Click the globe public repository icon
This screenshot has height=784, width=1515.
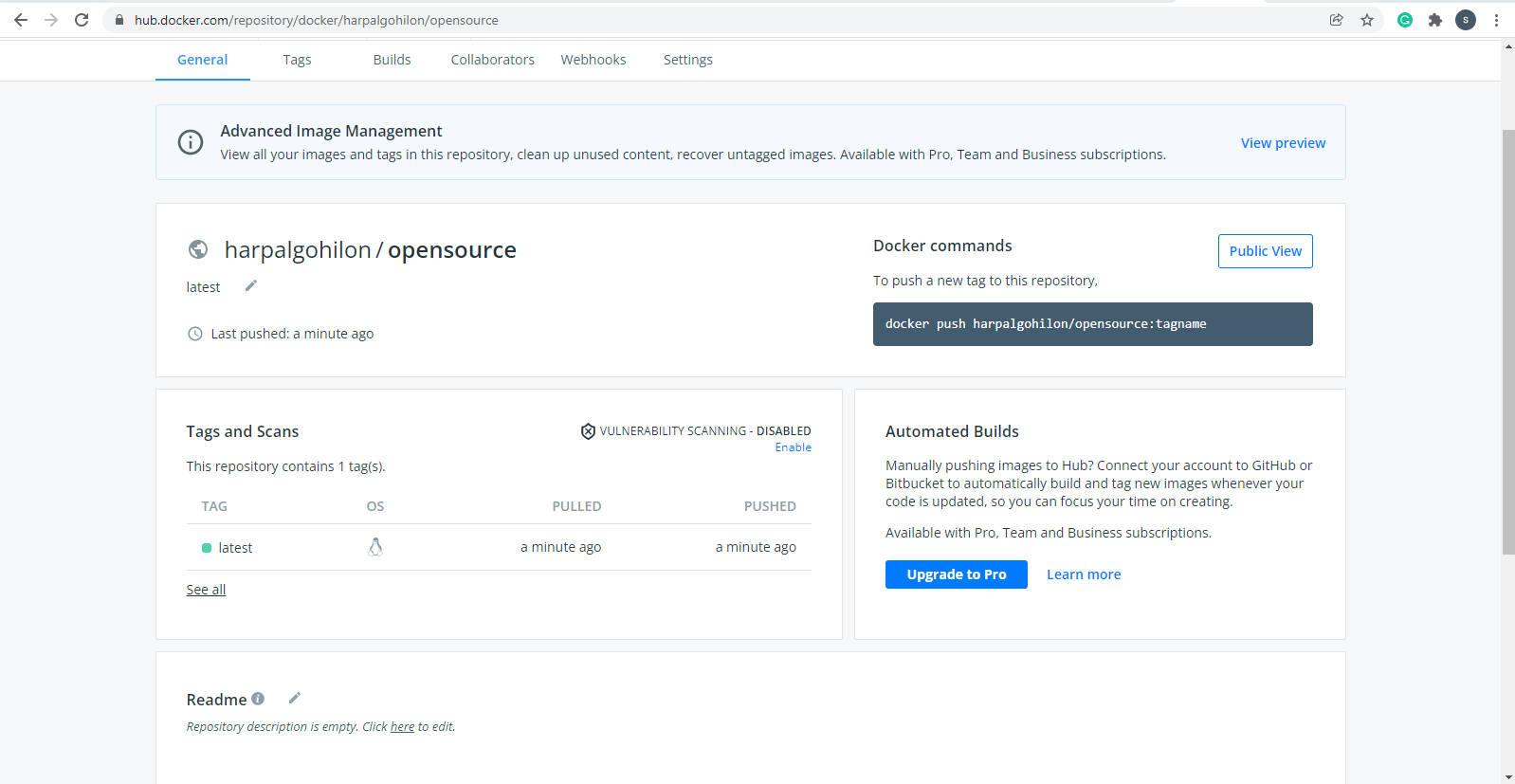[x=198, y=249]
